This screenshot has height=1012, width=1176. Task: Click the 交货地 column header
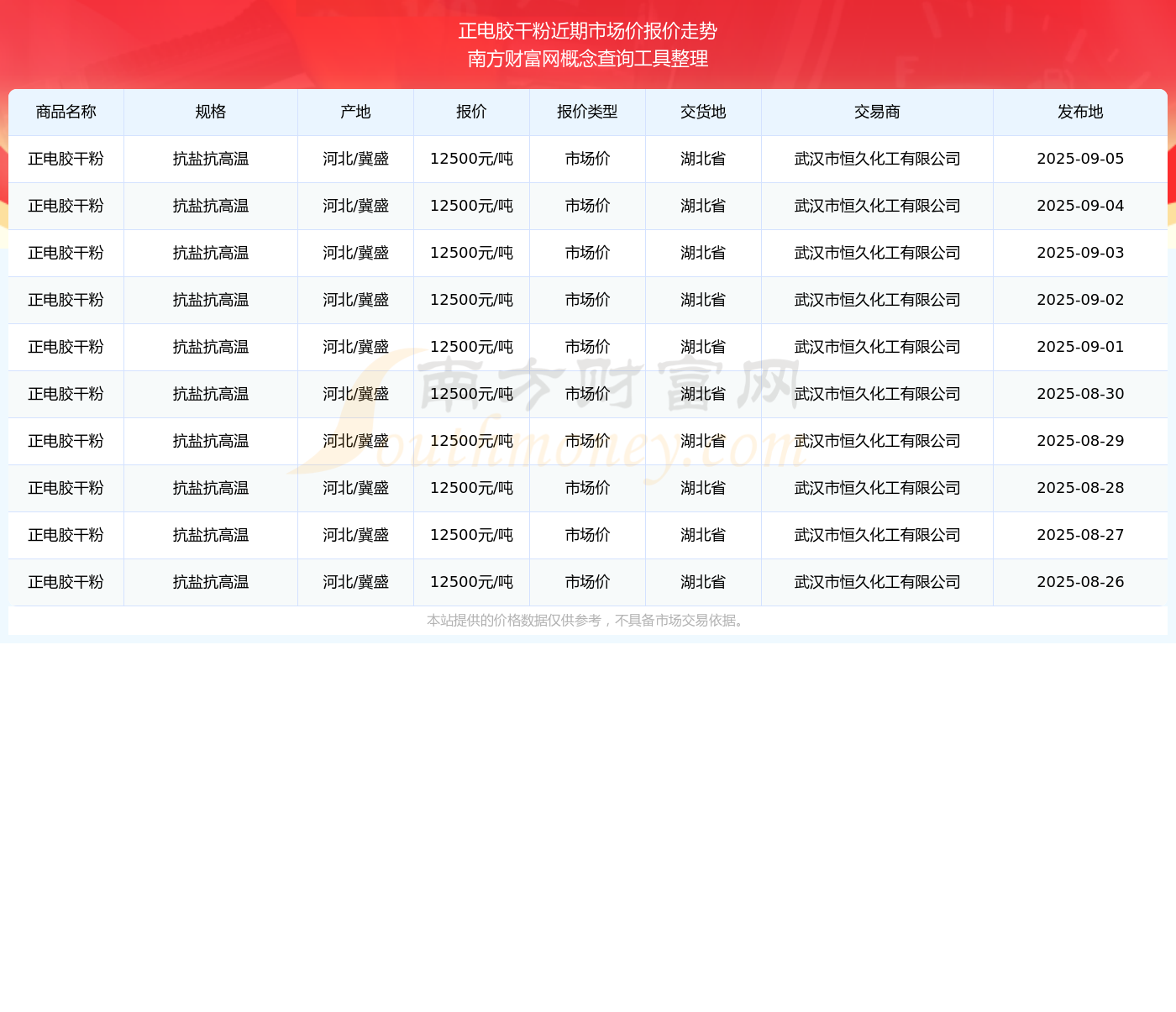[x=703, y=112]
